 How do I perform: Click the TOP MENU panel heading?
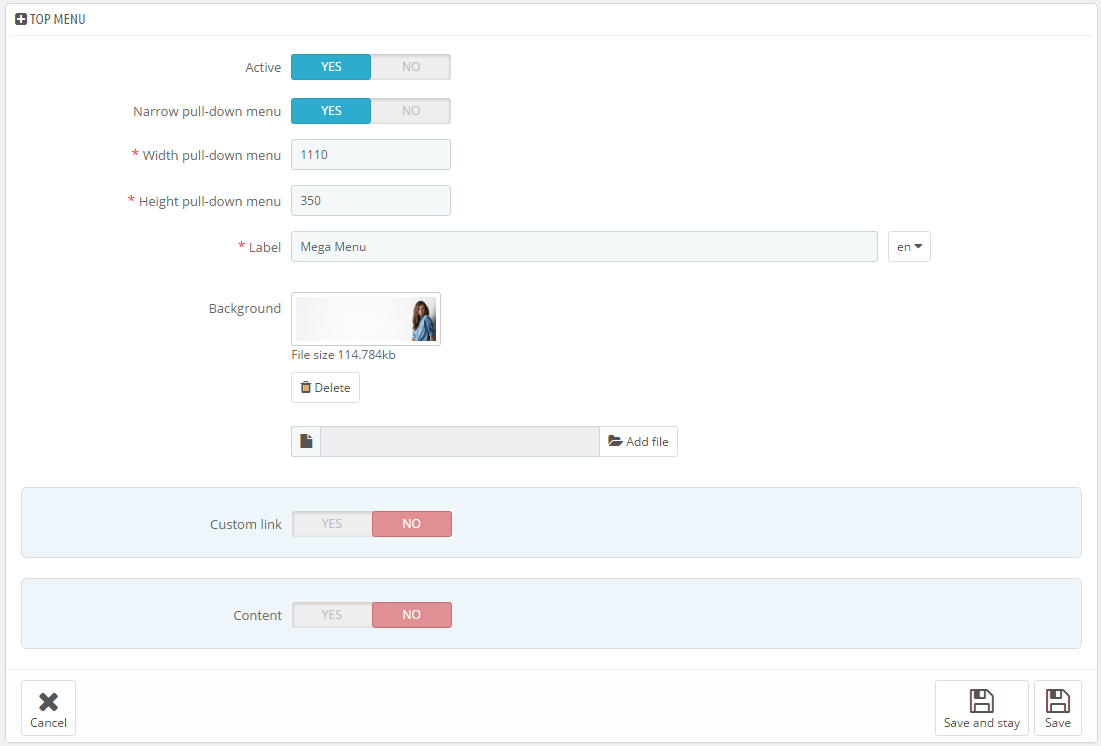[x=58, y=20]
